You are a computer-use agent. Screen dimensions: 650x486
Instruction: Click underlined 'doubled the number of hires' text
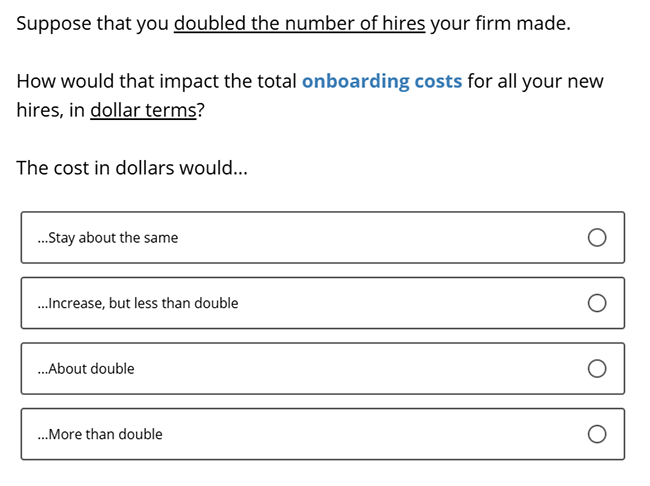(x=299, y=23)
